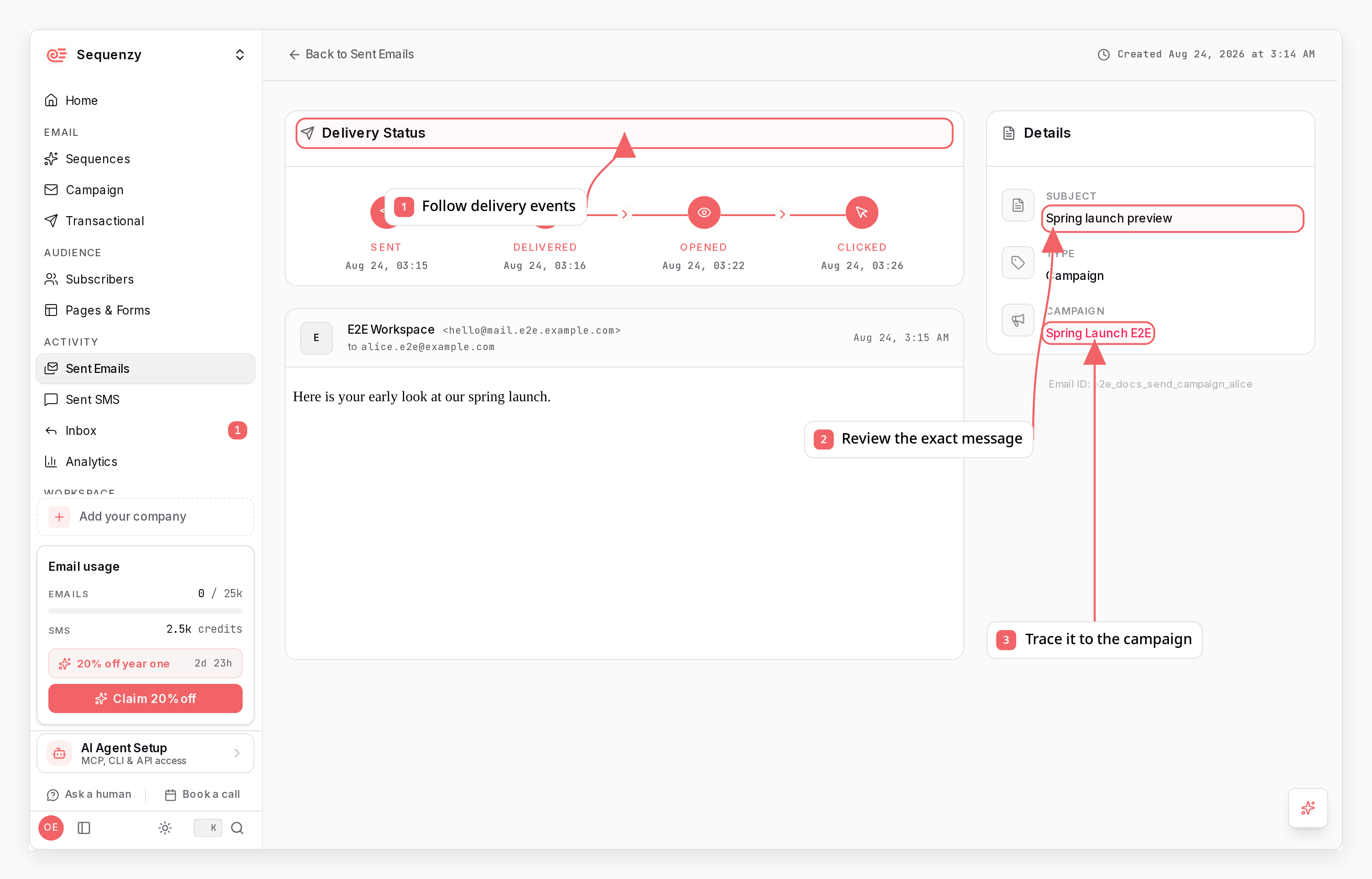Open the OE user avatar menu
1372x879 pixels.
click(x=51, y=827)
